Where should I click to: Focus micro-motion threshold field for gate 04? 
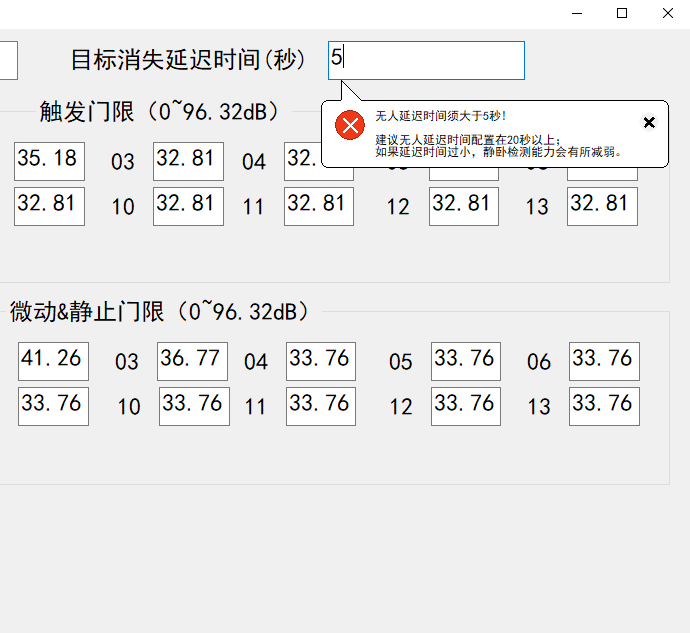(321, 361)
